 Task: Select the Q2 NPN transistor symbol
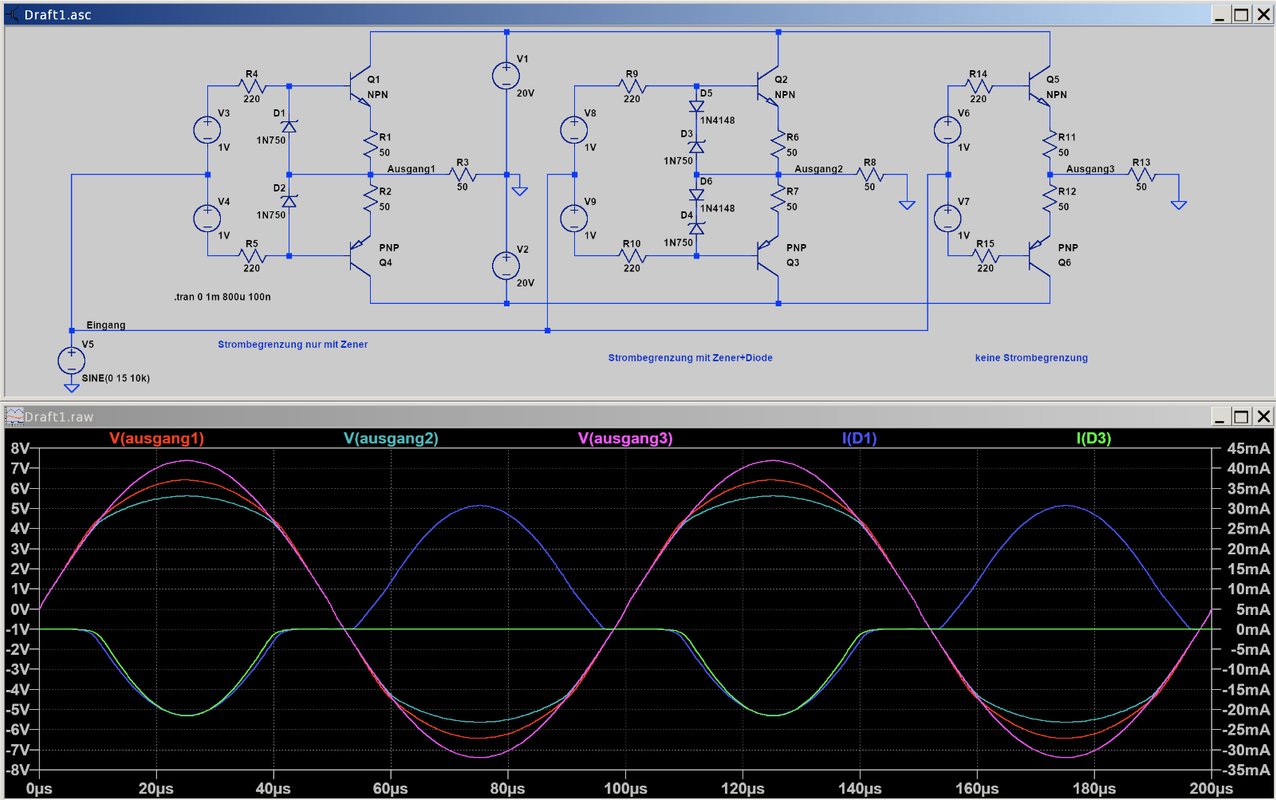pyautogui.click(x=767, y=86)
